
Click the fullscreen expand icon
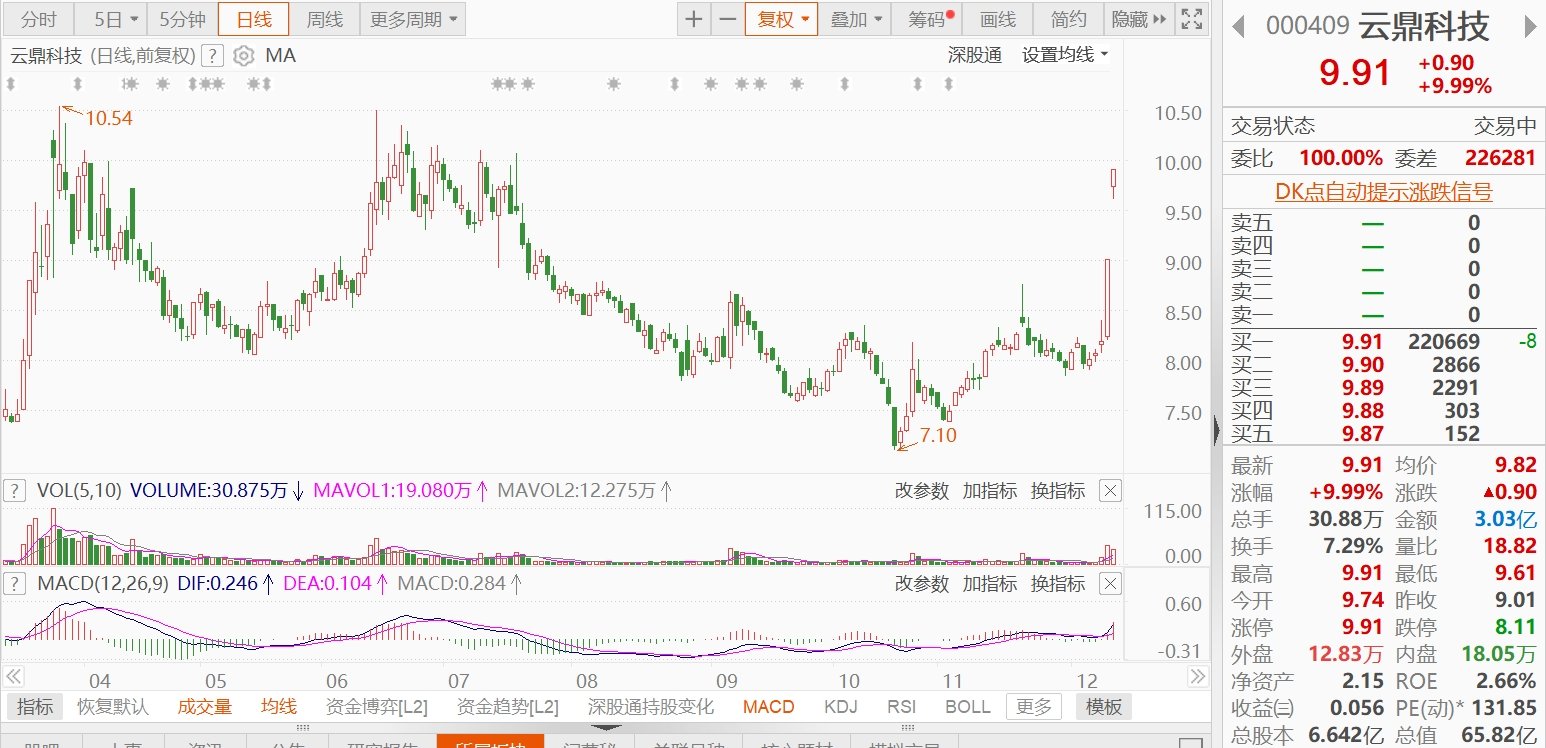pyautogui.click(x=1191, y=19)
